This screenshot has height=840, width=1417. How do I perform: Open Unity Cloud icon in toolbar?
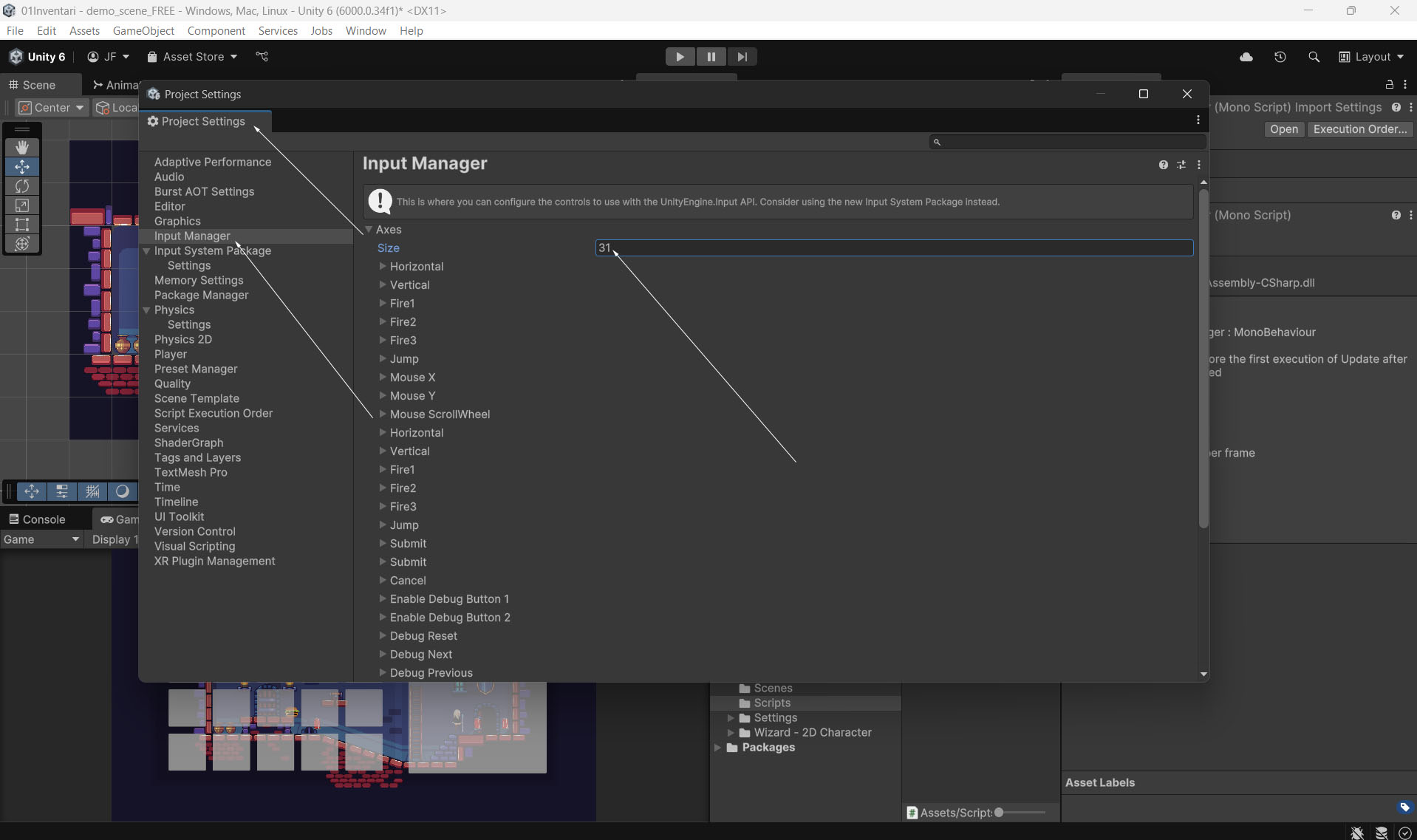tap(1246, 57)
